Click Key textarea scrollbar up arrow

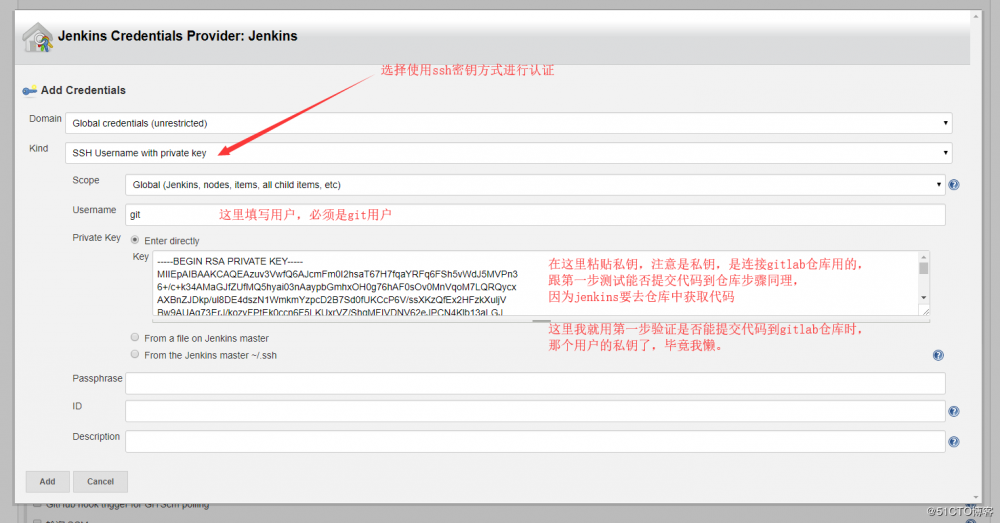click(x=923, y=256)
